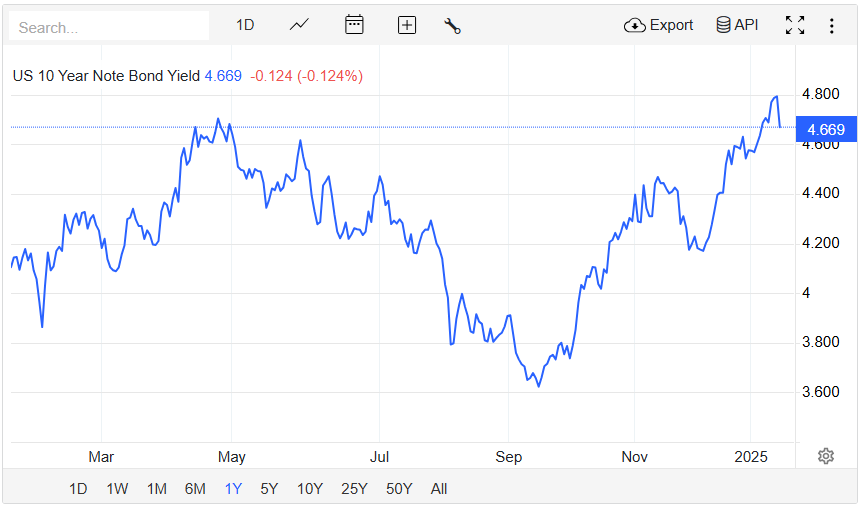Open the 1D interval selector in the toolbar
861x508 pixels.
pos(245,25)
